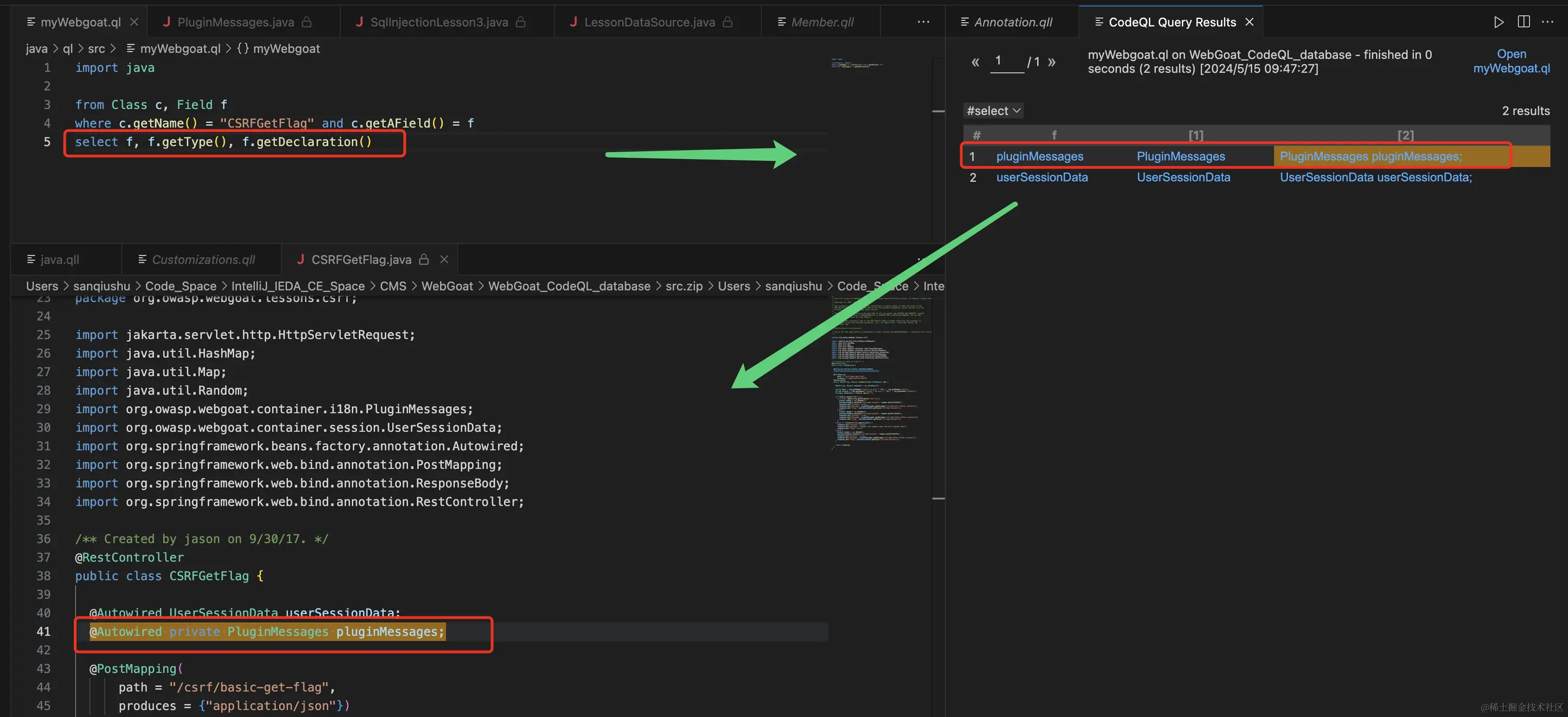Open the PluginMessages pluginMessages; declaration link
This screenshot has width=1568, height=717.
pos(1370,157)
